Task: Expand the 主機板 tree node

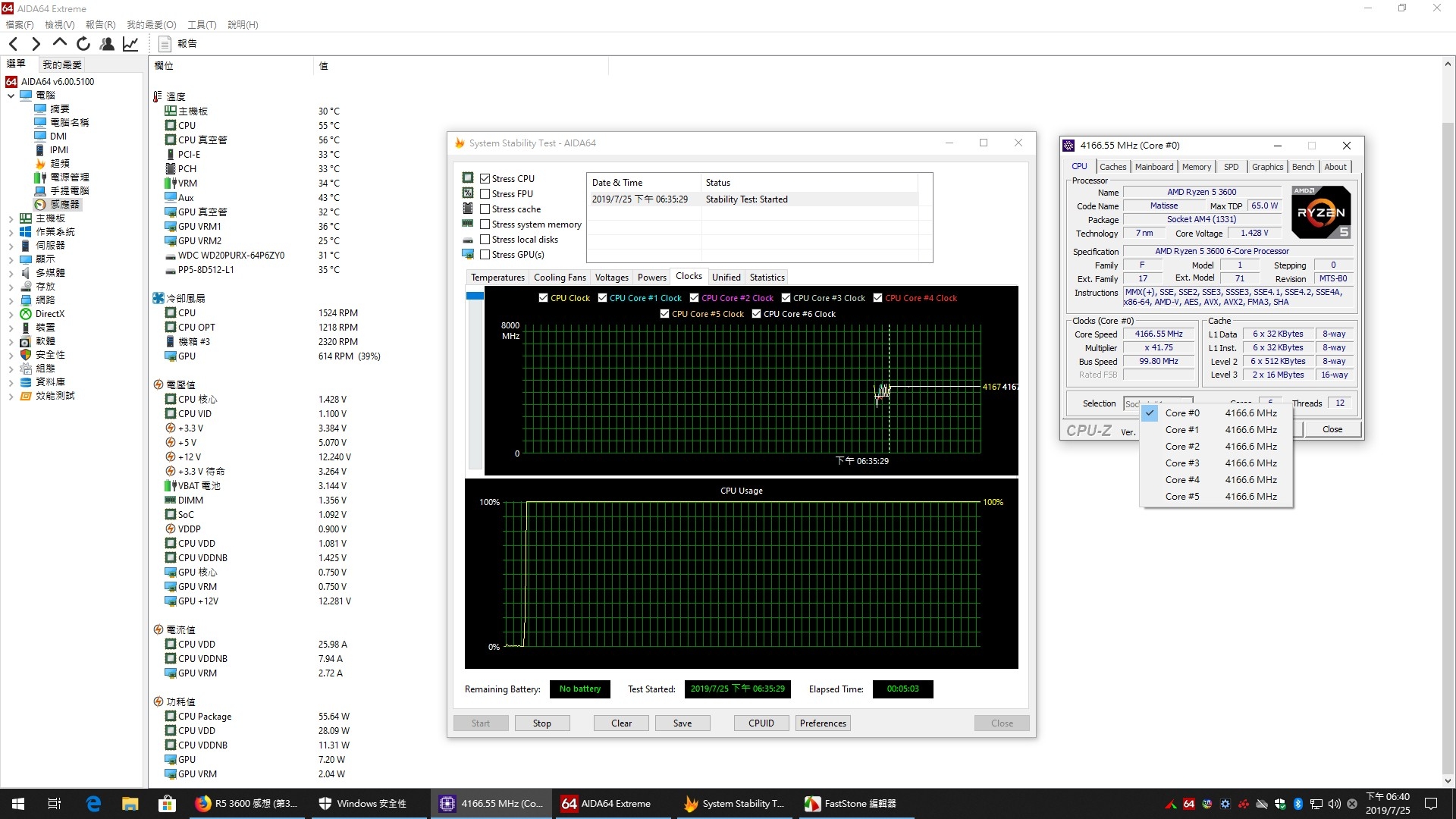Action: tap(11, 218)
